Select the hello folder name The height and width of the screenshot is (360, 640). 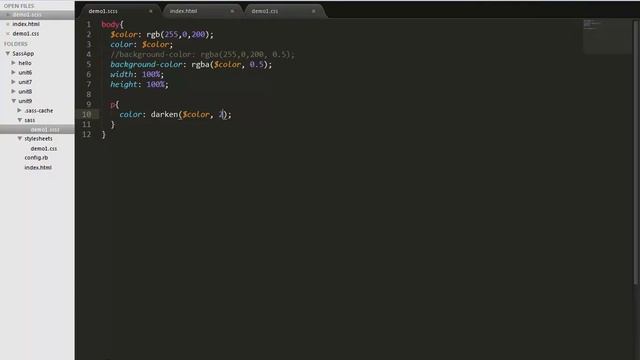coord(25,63)
